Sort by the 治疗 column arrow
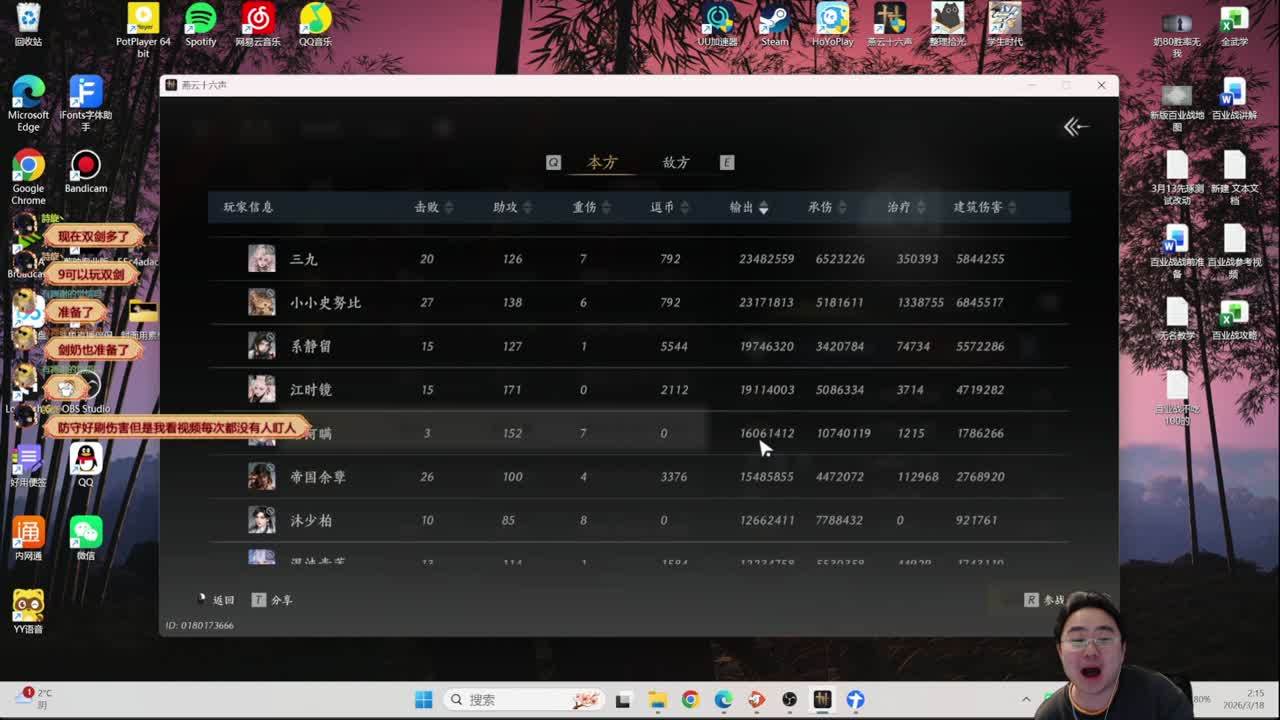This screenshot has width=1280, height=720. (x=920, y=207)
